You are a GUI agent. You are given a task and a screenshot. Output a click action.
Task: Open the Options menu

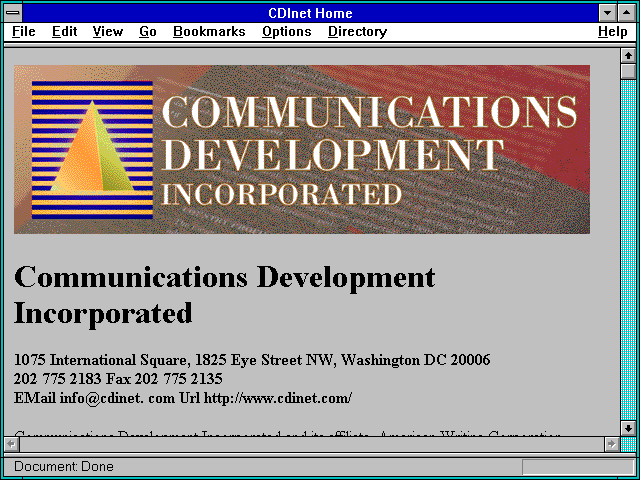click(287, 32)
